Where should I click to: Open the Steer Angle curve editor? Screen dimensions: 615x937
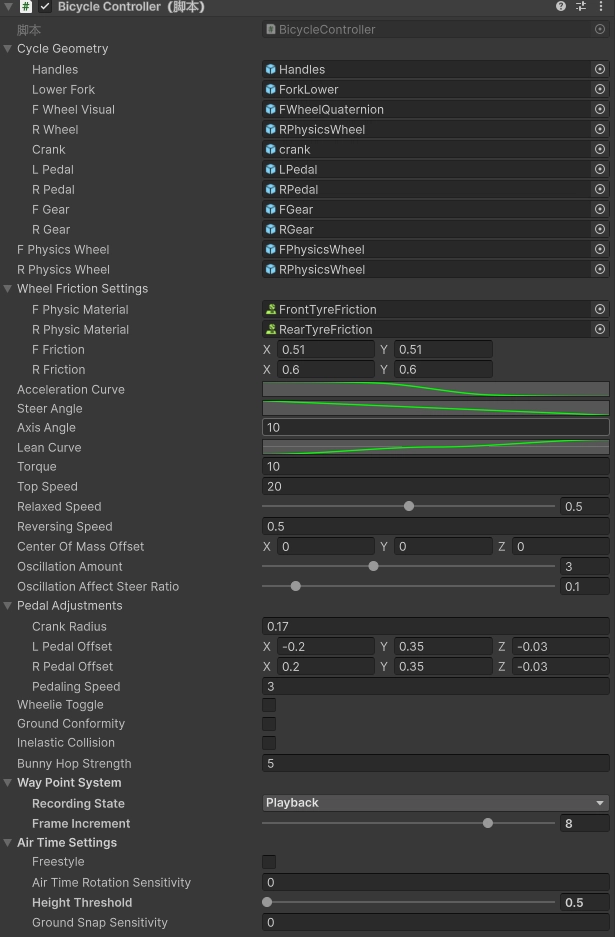pos(436,408)
